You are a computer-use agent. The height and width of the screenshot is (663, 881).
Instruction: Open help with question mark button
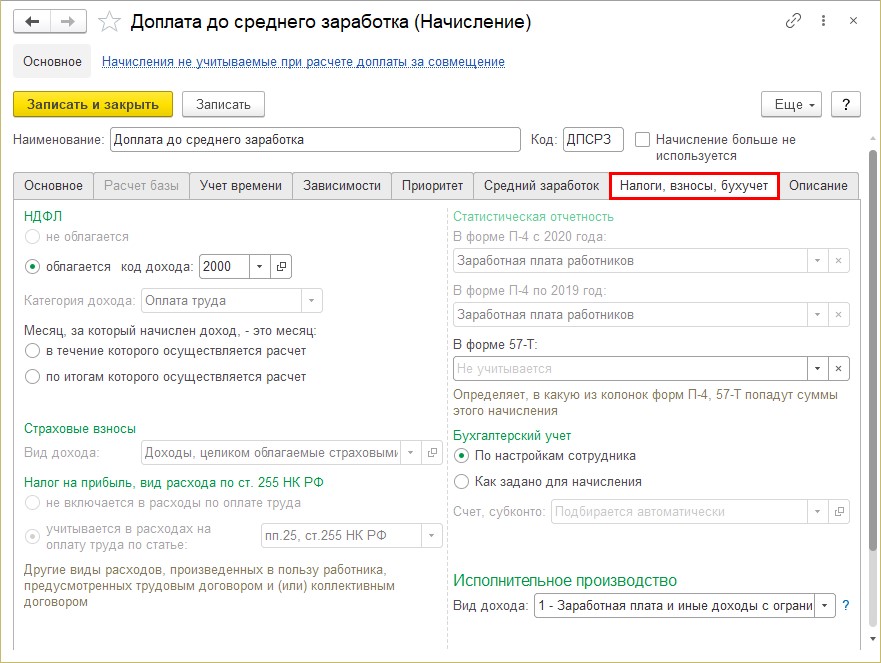click(x=846, y=105)
